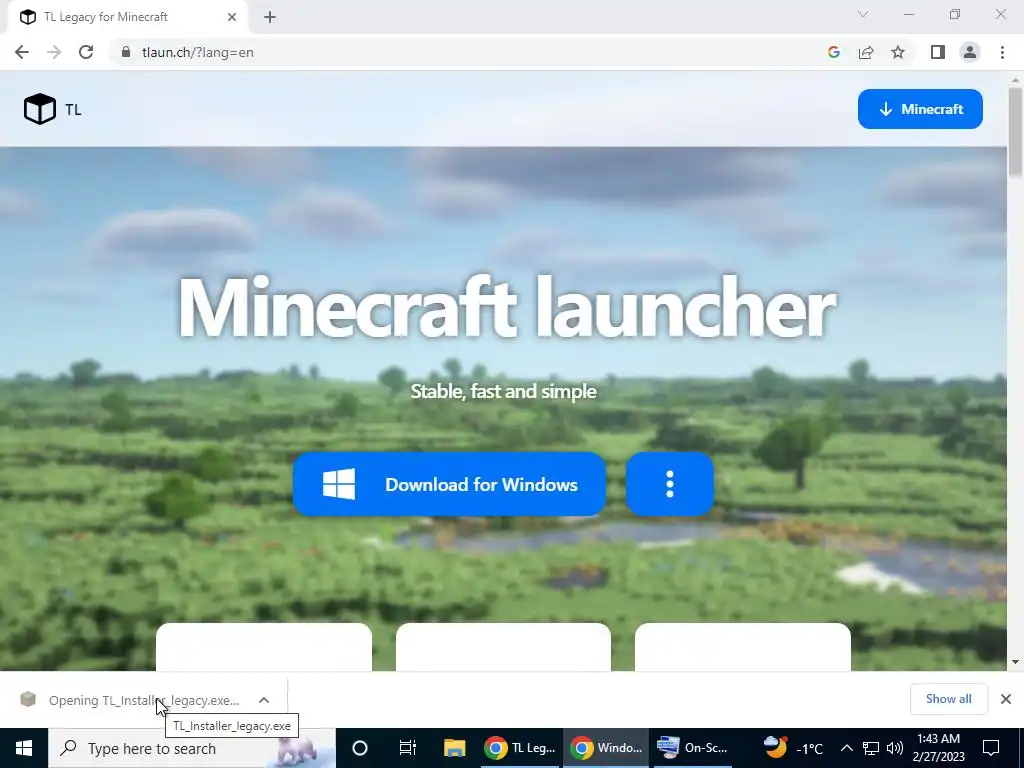
Task: Click the weather -1°C widget
Action: 793,748
